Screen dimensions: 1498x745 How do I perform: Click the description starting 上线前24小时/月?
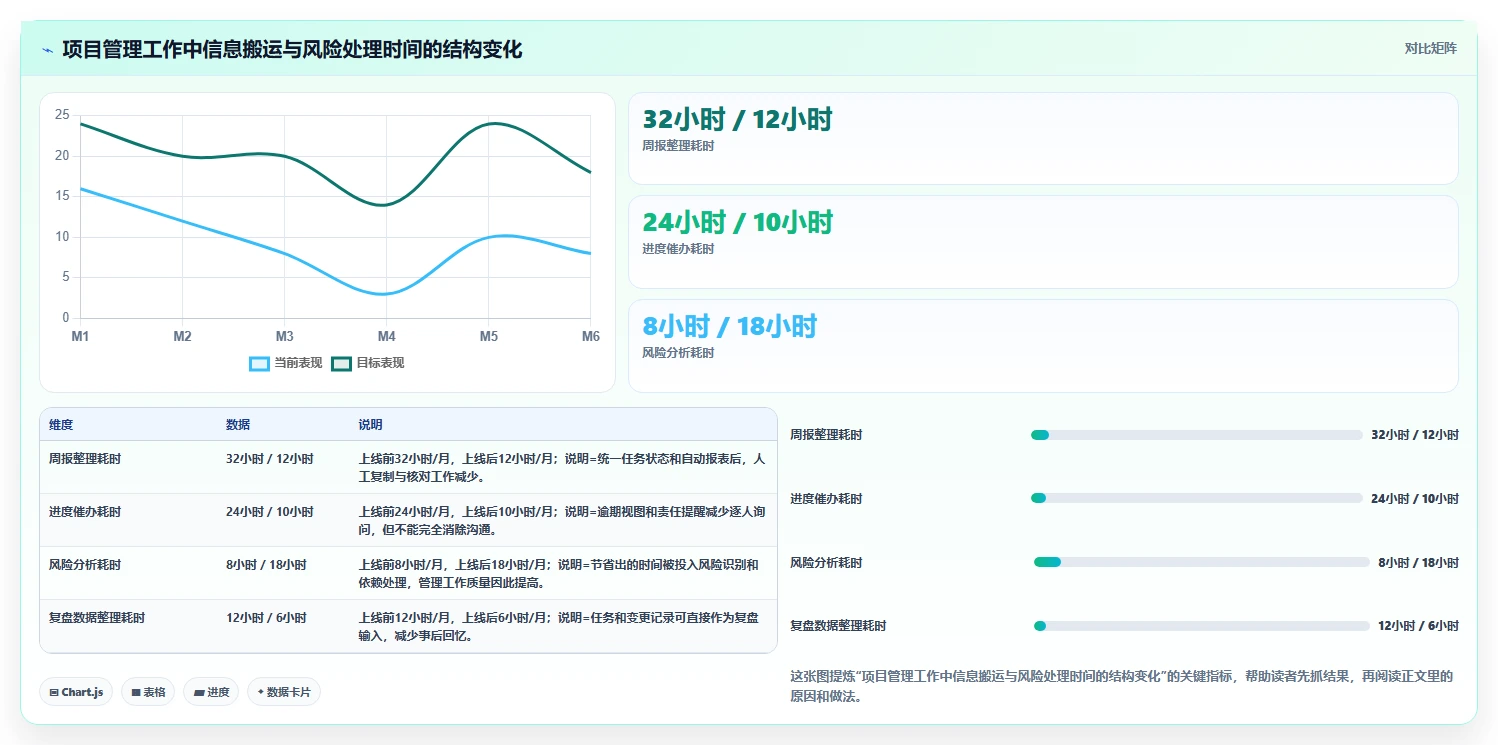coord(562,521)
